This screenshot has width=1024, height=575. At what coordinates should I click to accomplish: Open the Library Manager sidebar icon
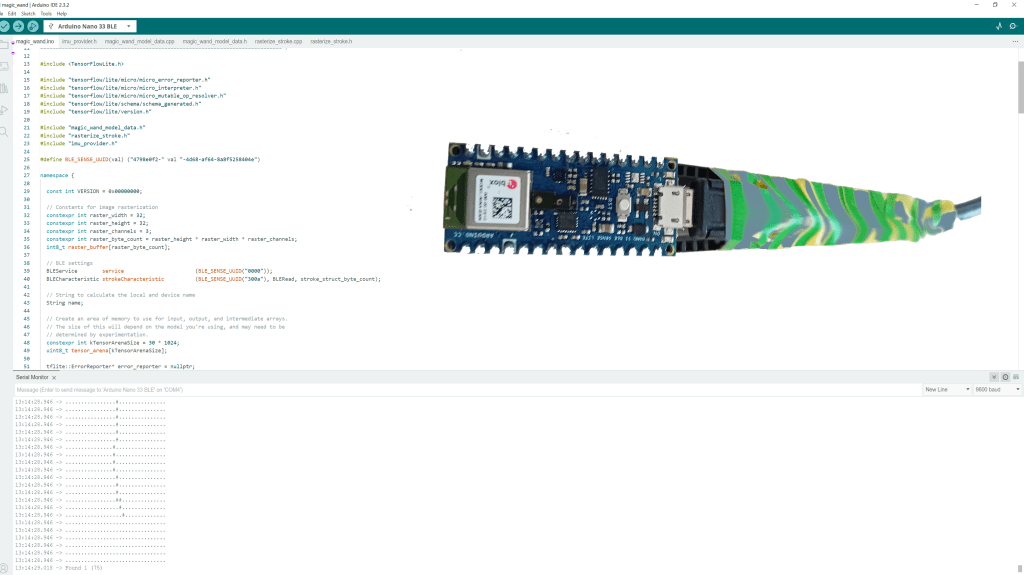pyautogui.click(x=4, y=88)
